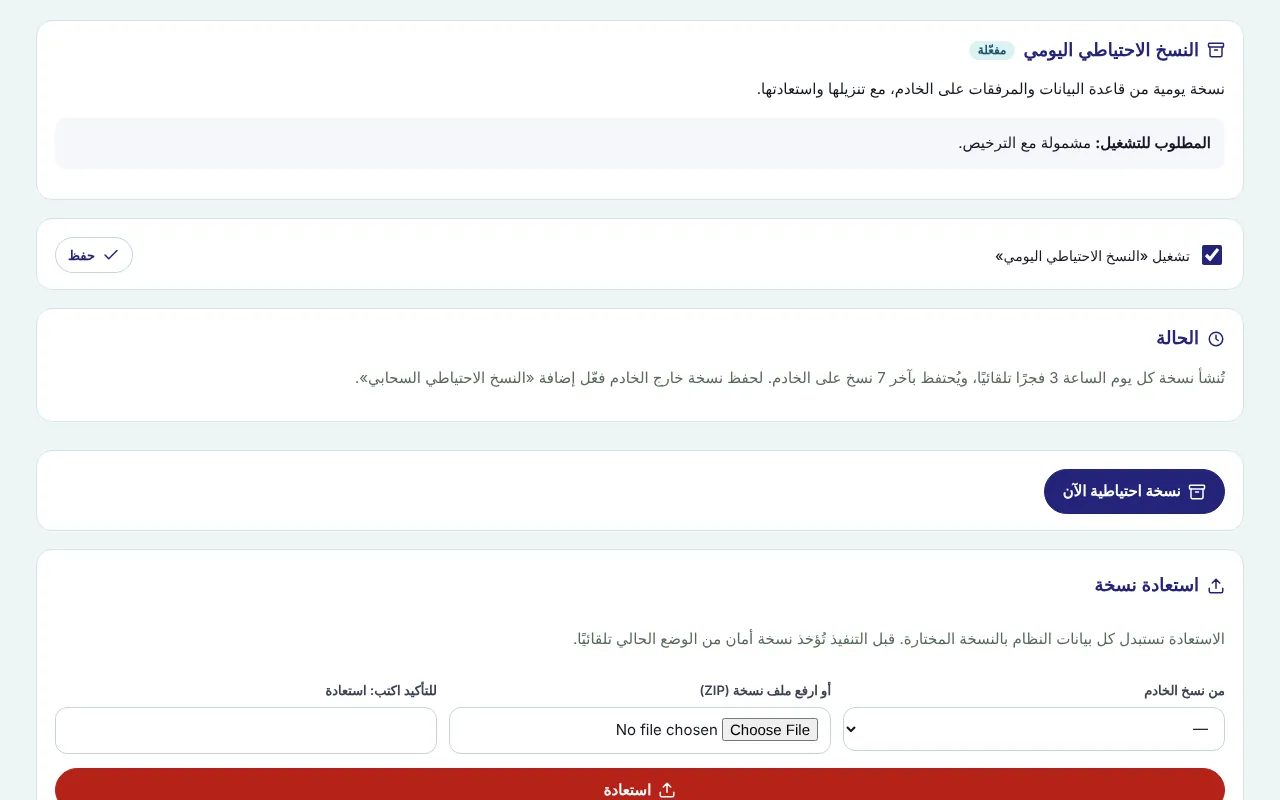1280x800 pixels.
Task: Click the نسخة احتياطية الآن button
Action: [1134, 492]
